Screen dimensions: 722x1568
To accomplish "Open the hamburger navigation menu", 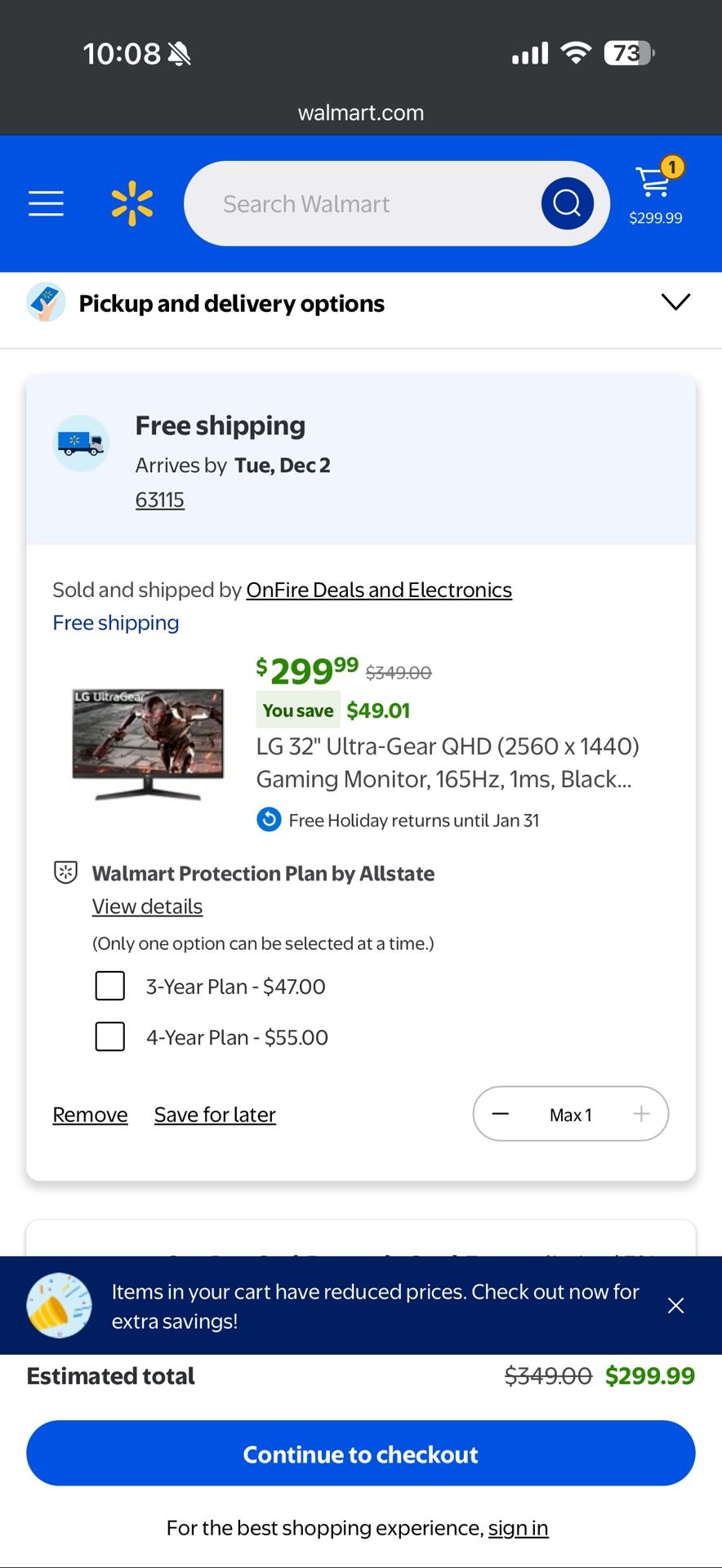I will tap(46, 203).
